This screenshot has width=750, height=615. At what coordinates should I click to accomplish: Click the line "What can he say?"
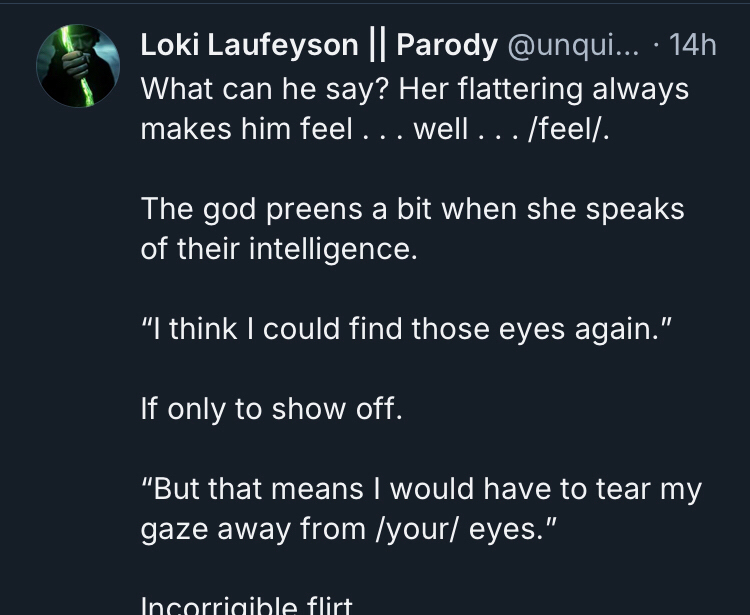pos(264,89)
